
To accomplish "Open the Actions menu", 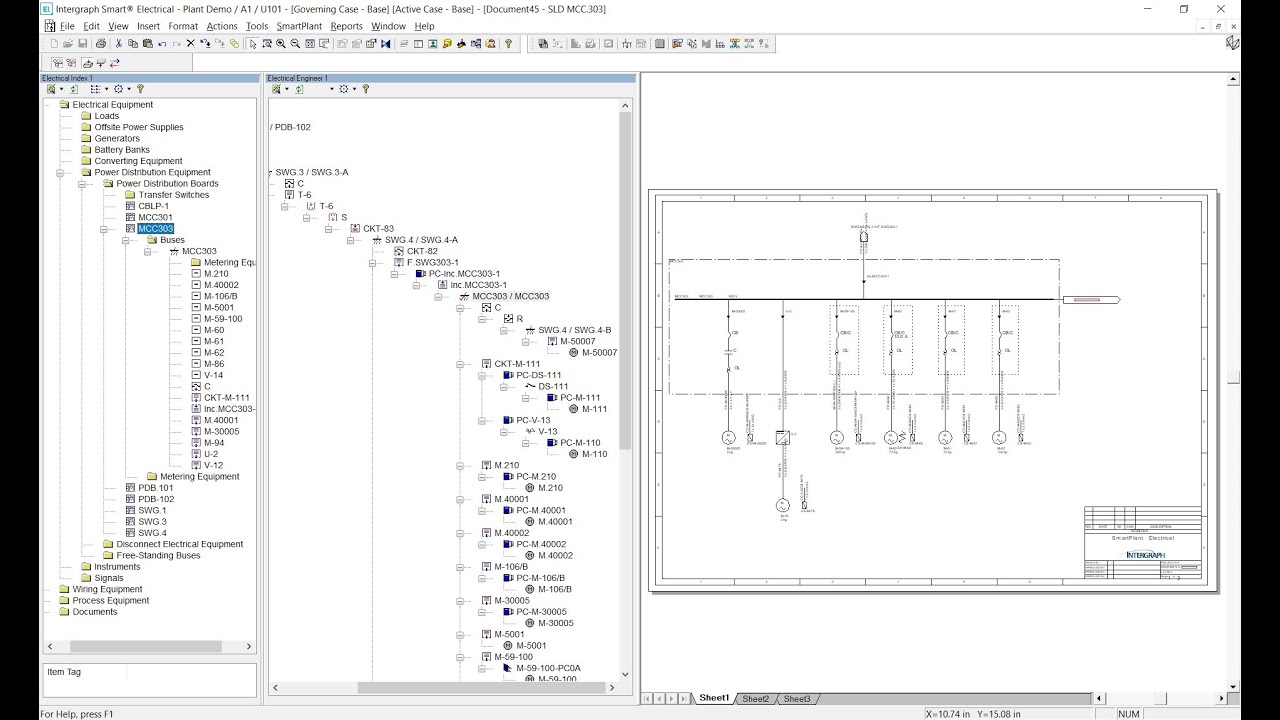I will pyautogui.click(x=222, y=26).
